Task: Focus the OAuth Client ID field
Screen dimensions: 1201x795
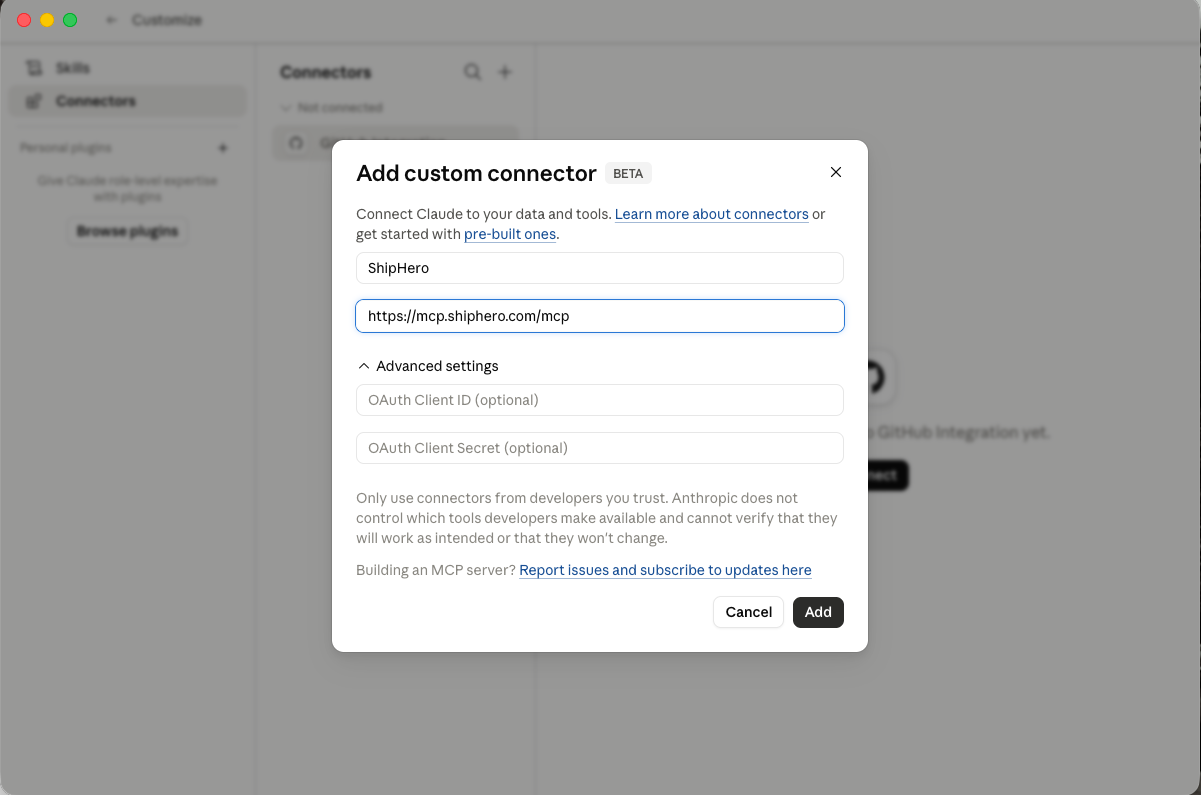Action: [x=600, y=400]
